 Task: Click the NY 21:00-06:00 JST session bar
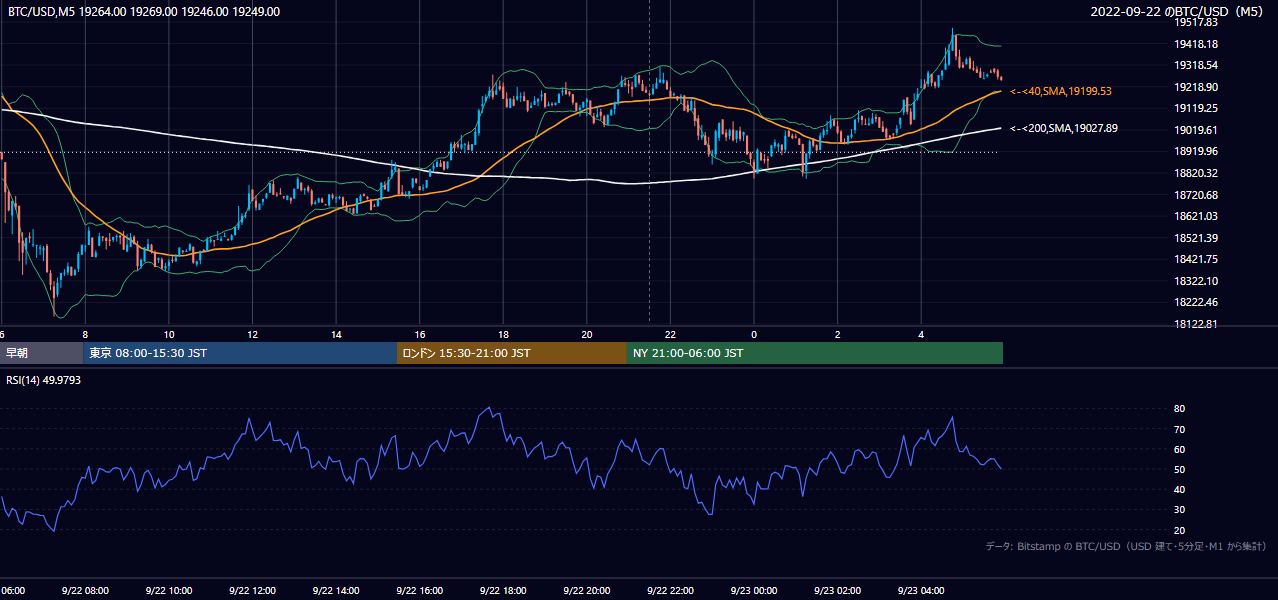coord(815,353)
